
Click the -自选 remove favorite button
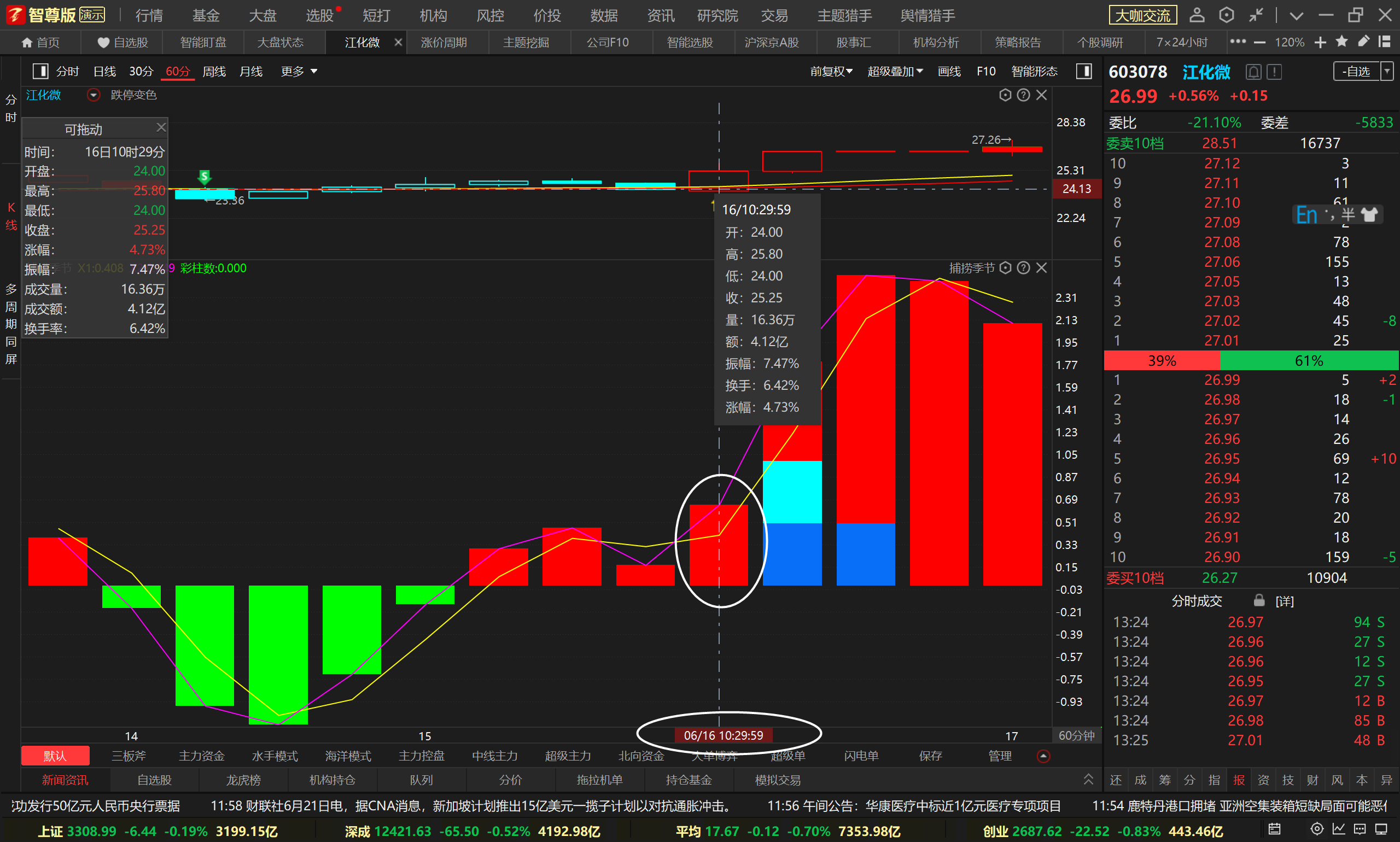(1356, 72)
